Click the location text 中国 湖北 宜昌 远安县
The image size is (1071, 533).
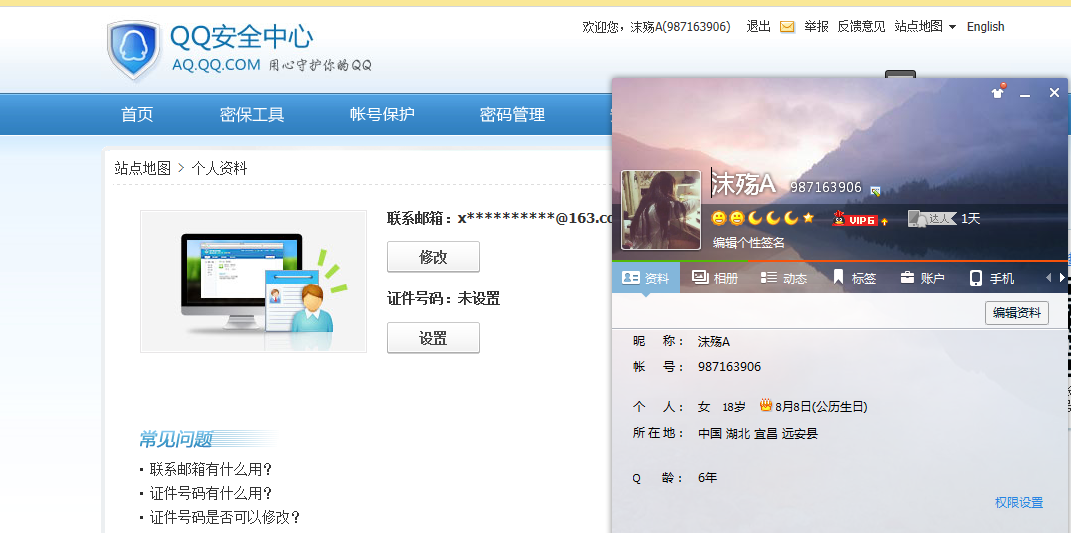pos(757,433)
